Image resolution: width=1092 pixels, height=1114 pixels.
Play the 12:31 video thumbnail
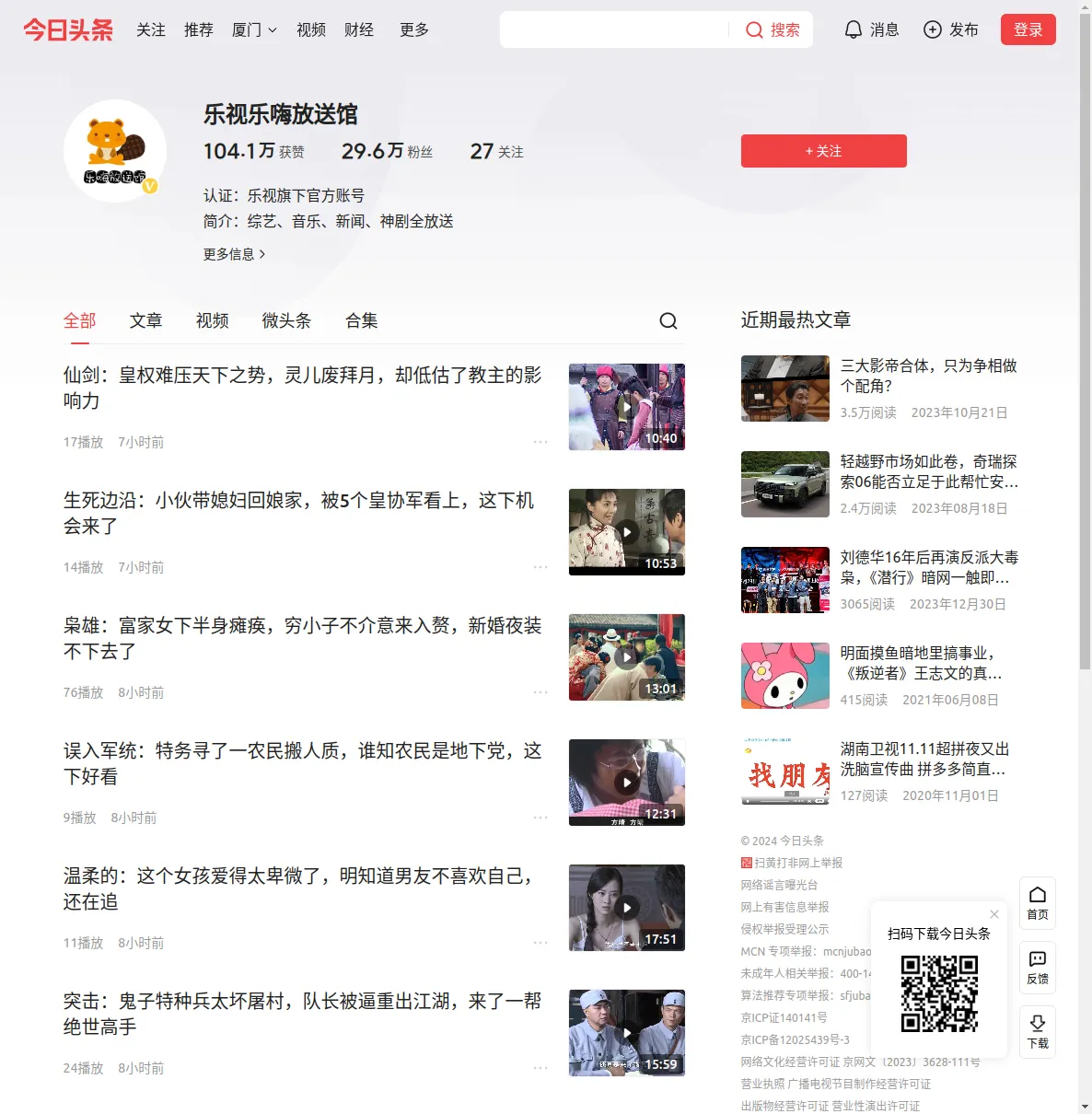click(x=627, y=783)
